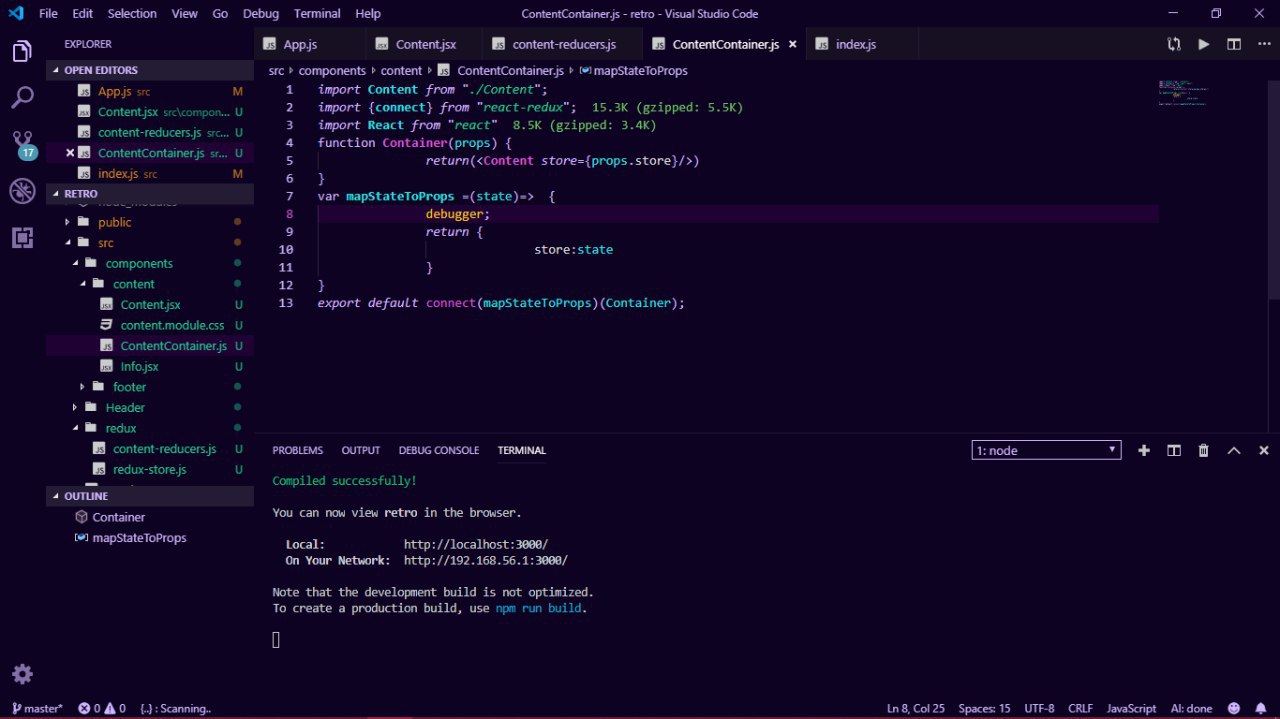
Task: Open the Search view in activity bar
Action: pos(22,97)
